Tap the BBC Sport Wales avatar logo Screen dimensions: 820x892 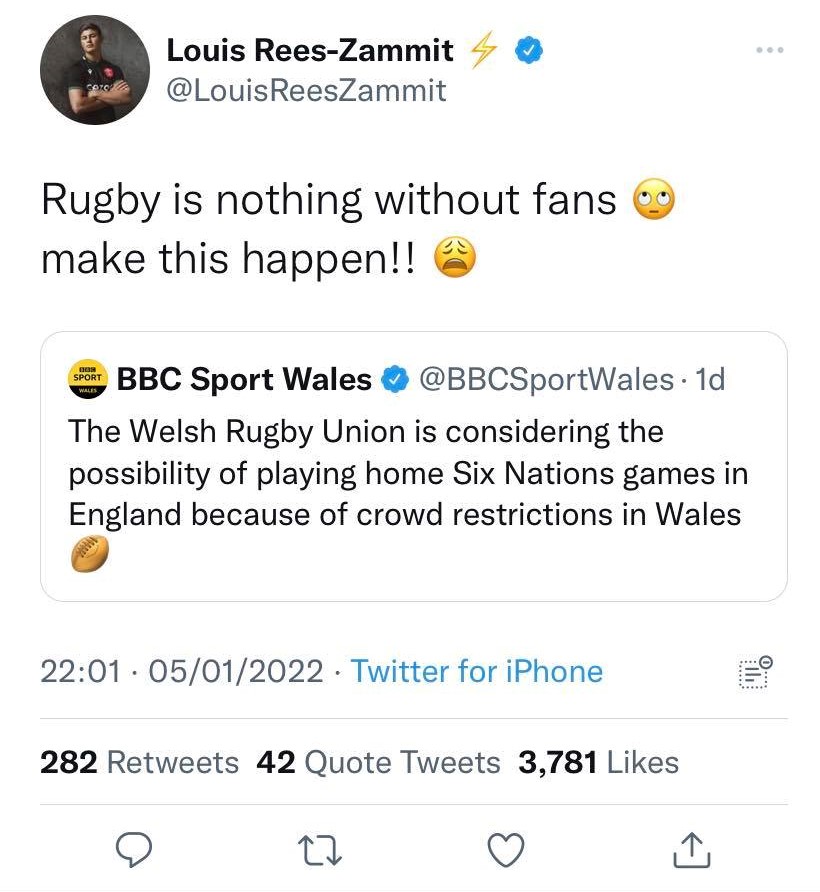tap(87, 380)
